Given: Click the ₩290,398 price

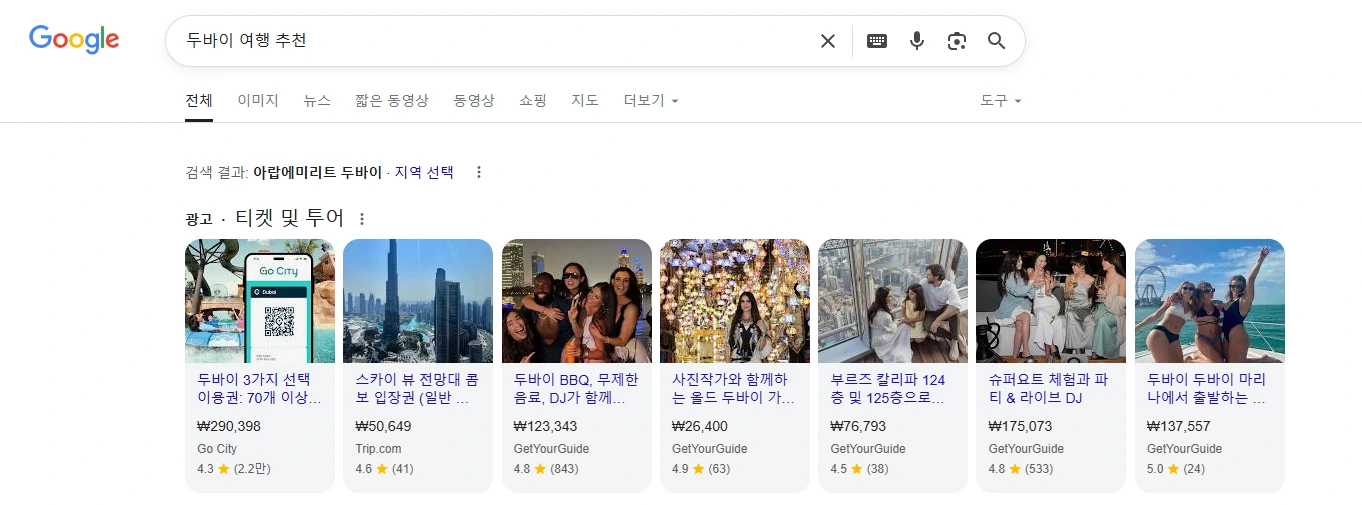Looking at the screenshot, I should [x=229, y=426].
